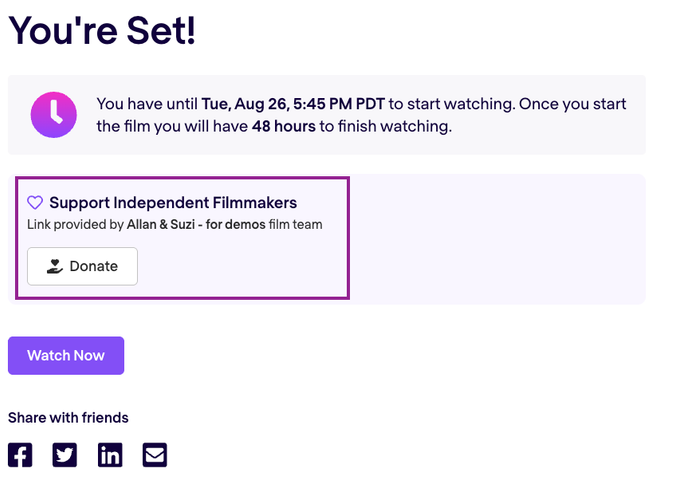Click the purple clock icon
This screenshot has width=680, height=492.
pos(53,114)
